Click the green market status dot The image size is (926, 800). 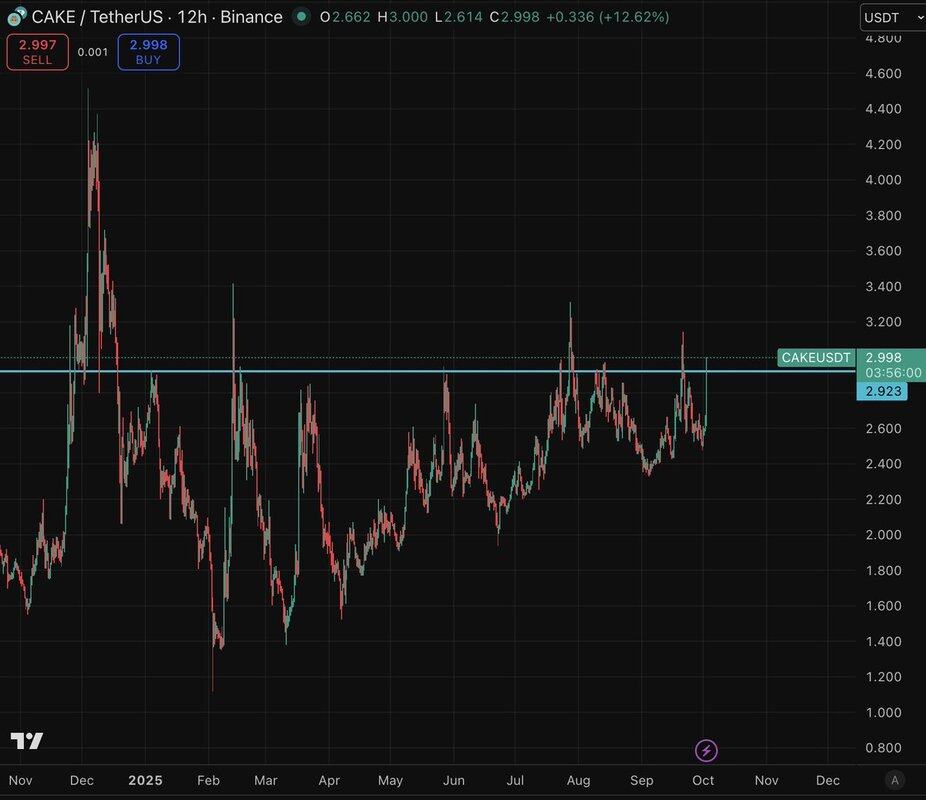pos(301,17)
